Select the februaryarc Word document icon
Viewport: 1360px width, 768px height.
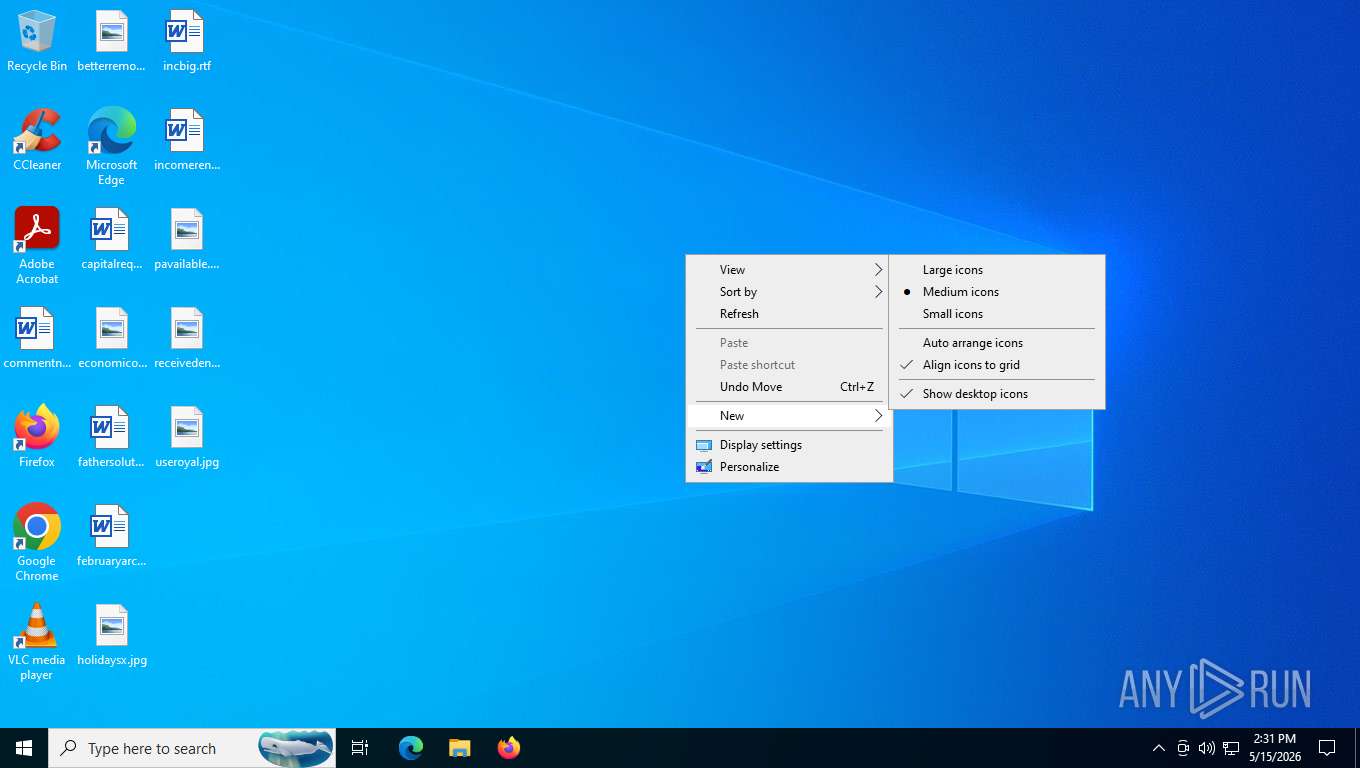[x=112, y=536]
